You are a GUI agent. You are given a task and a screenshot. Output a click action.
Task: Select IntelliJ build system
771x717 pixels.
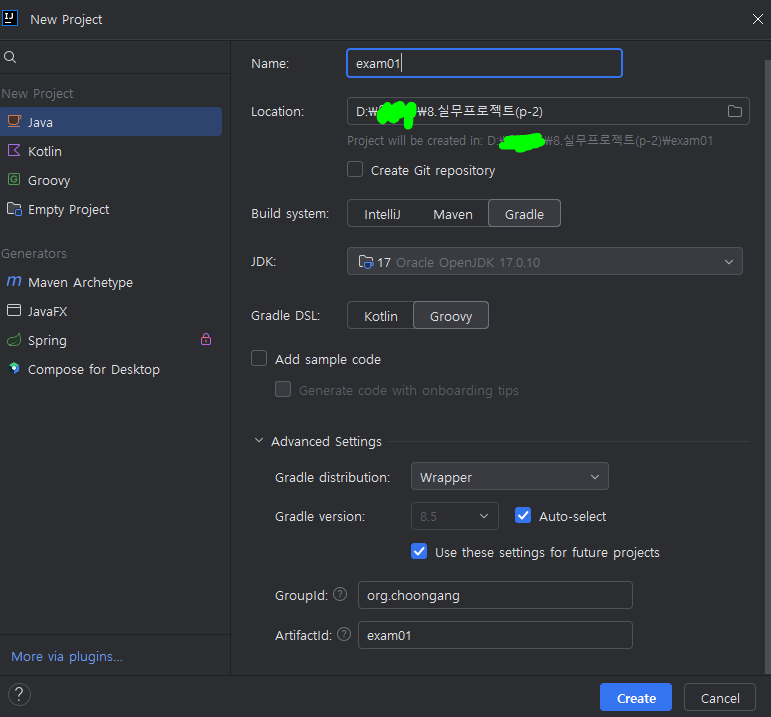(x=382, y=214)
